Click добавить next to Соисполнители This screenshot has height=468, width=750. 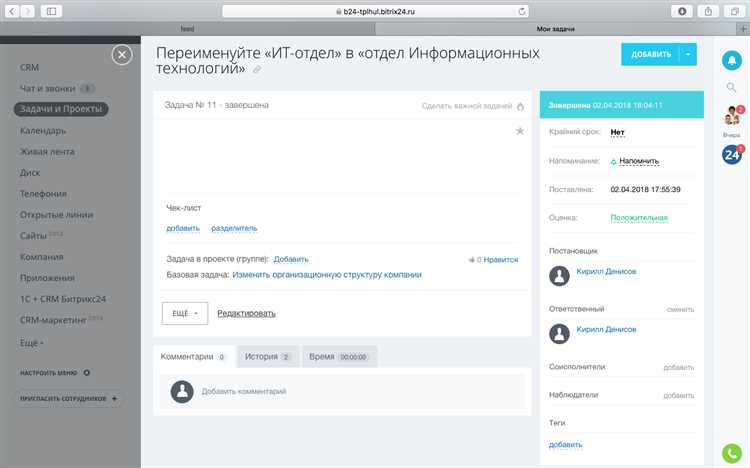[679, 368]
